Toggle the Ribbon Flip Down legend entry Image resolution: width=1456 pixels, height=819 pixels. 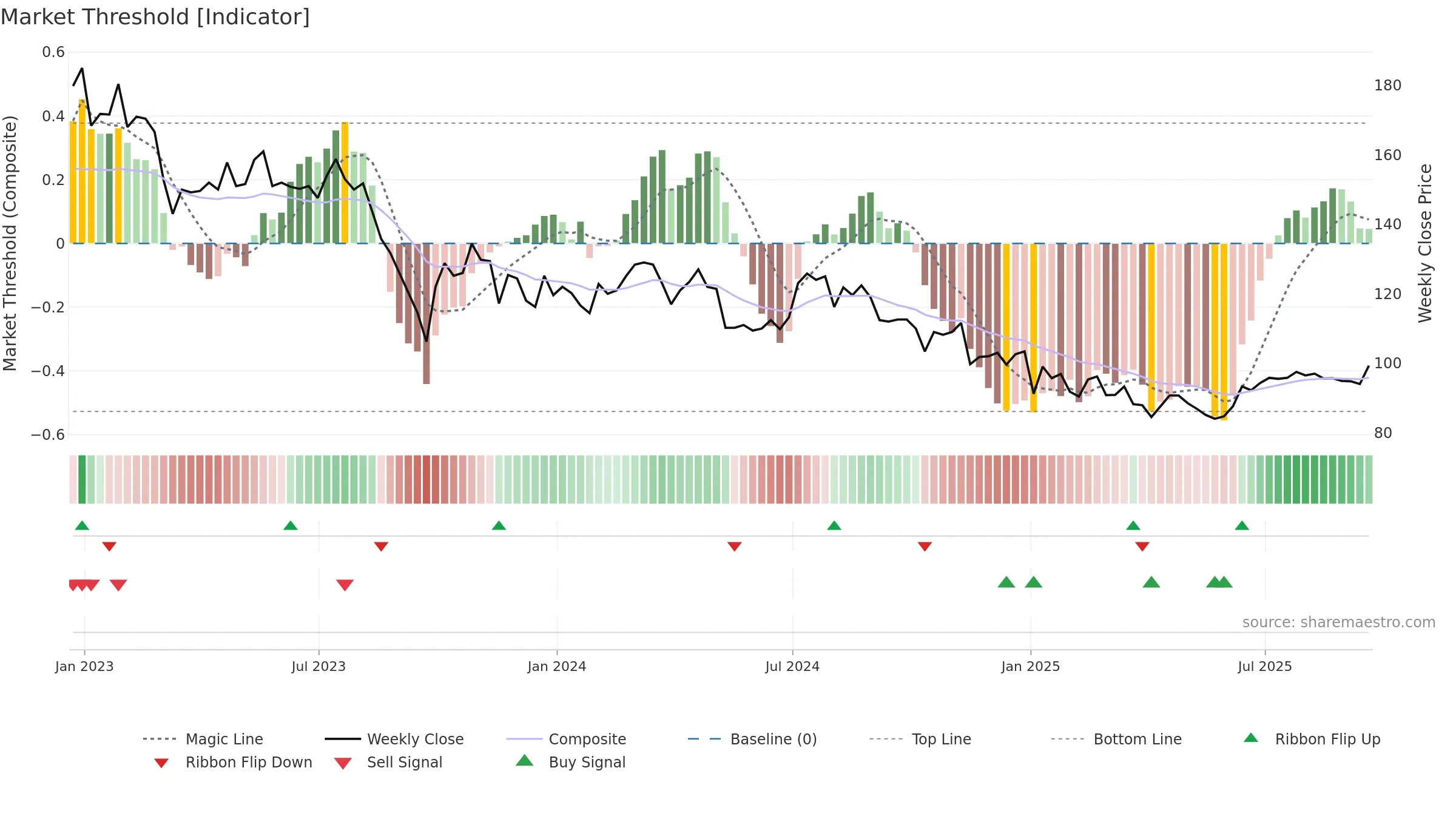[232, 762]
